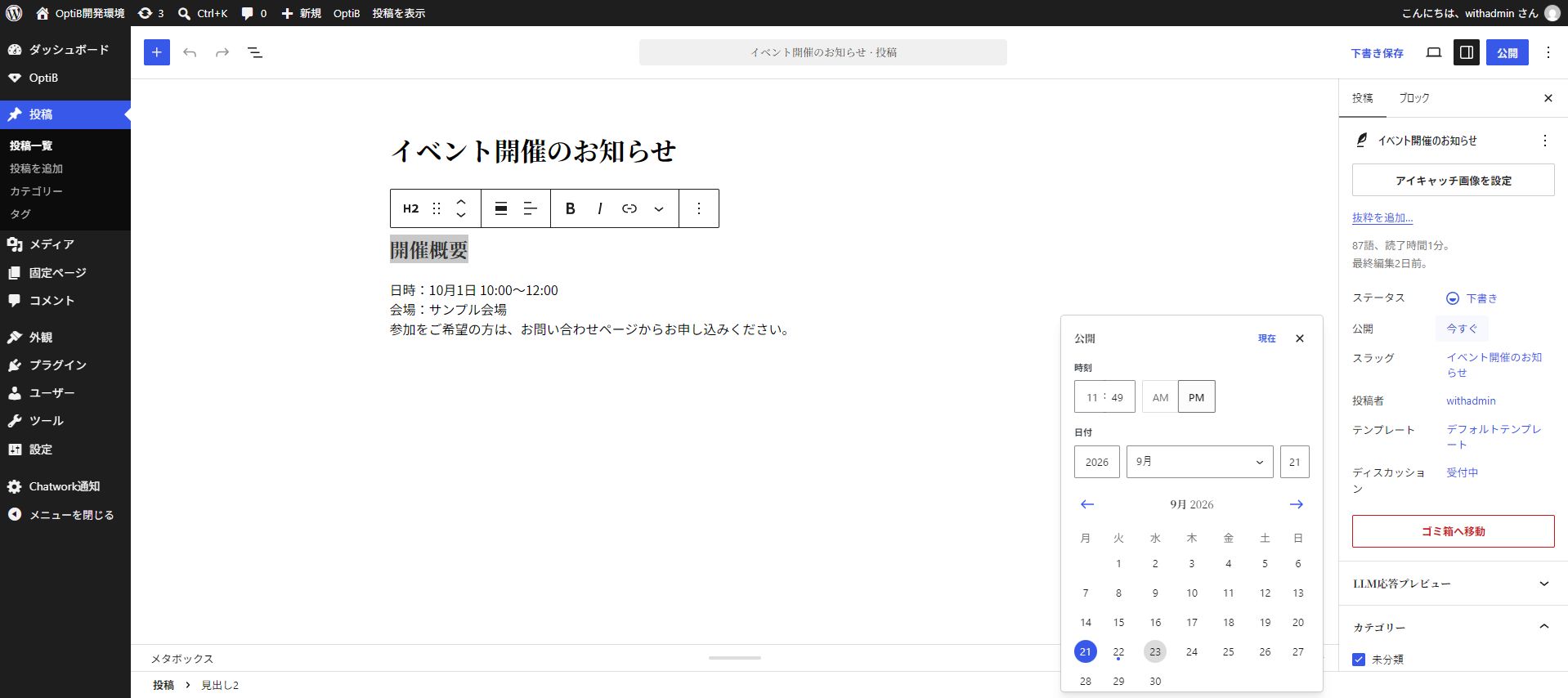1568x698 pixels.
Task: Open post actions menu beside post title
Action: (1545, 141)
